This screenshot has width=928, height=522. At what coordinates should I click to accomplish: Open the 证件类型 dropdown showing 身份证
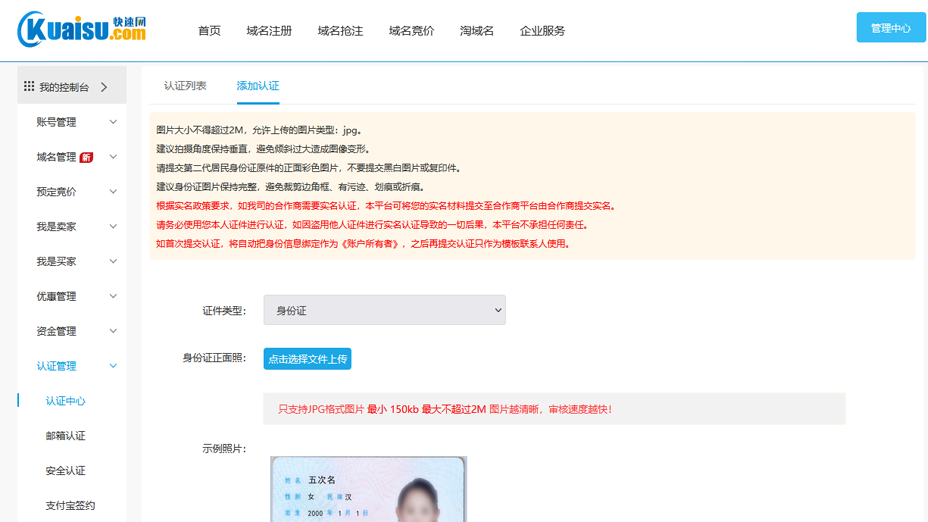[384, 310]
